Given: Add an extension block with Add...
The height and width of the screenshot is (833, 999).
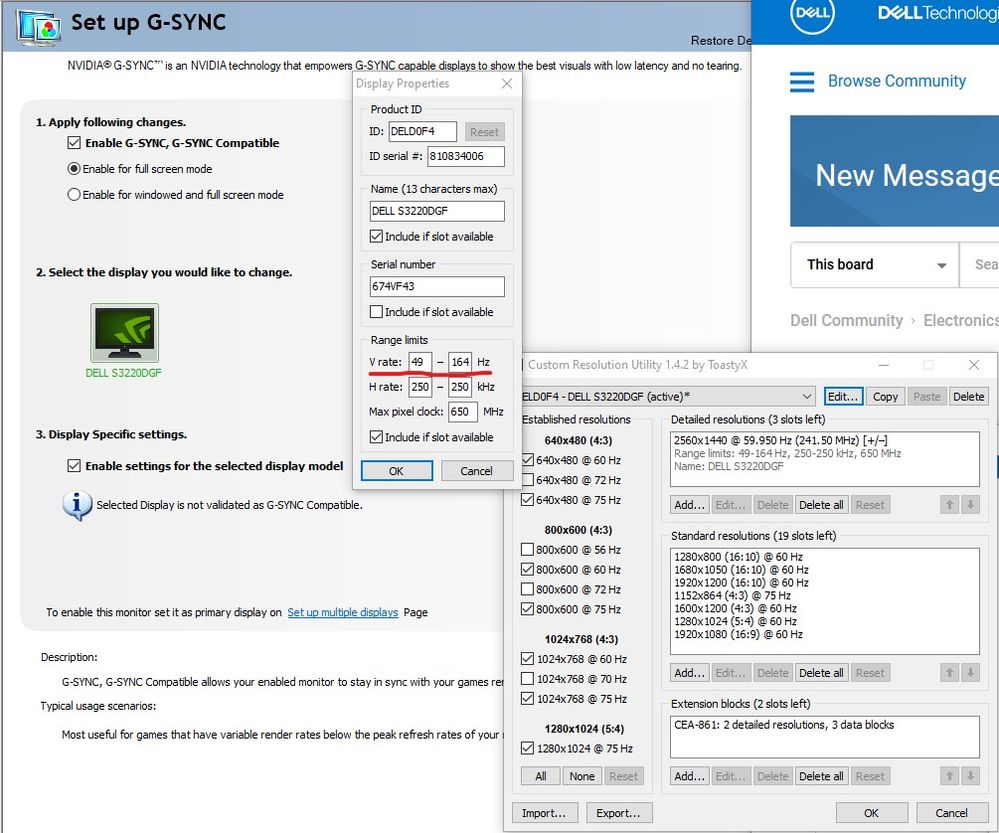Looking at the screenshot, I should click(x=689, y=776).
